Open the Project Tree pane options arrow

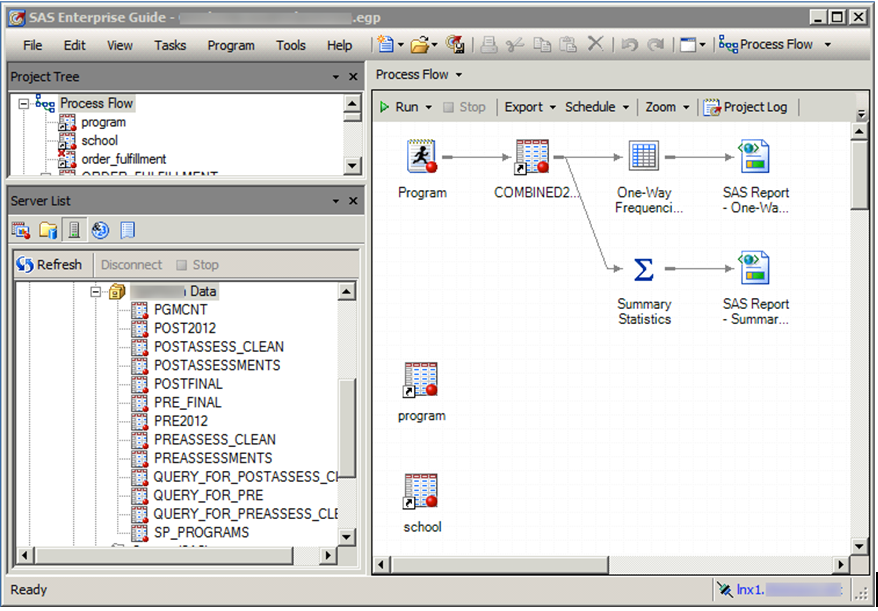[x=335, y=77]
